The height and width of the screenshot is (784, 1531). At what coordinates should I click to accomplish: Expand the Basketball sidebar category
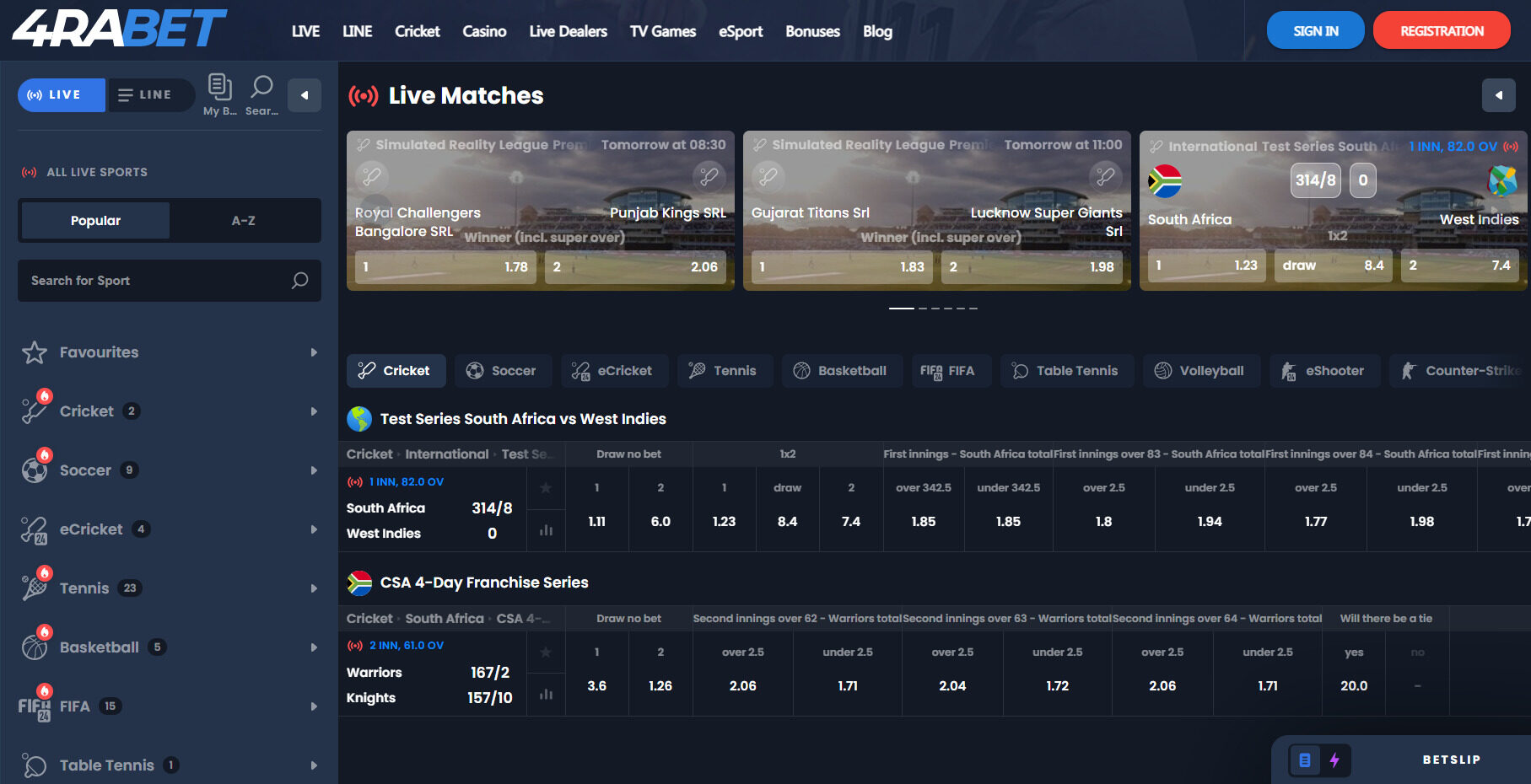coord(314,647)
